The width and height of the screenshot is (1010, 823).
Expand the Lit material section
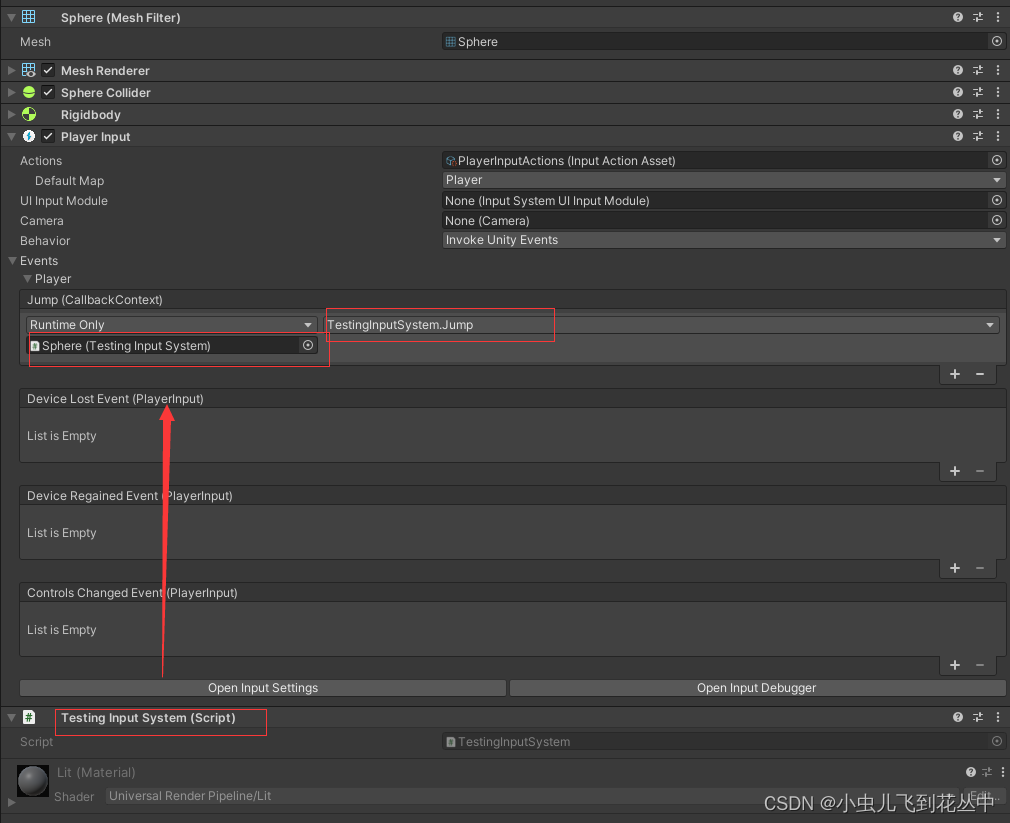[11, 802]
